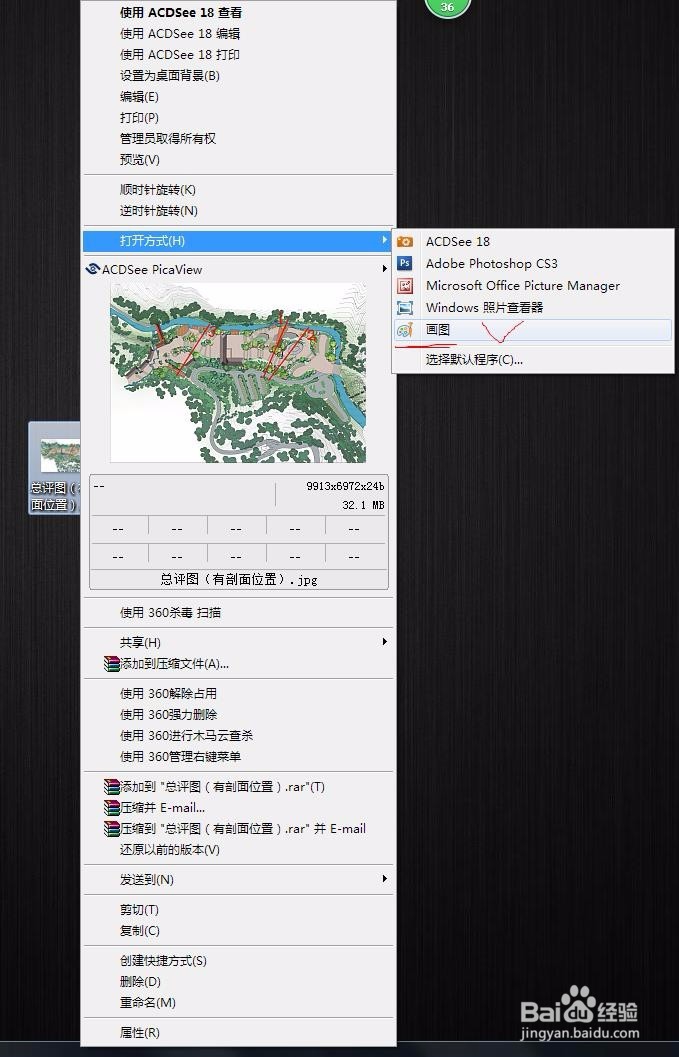Click 压缩并 E-mail... entry
679x1057 pixels.
(x=163, y=808)
